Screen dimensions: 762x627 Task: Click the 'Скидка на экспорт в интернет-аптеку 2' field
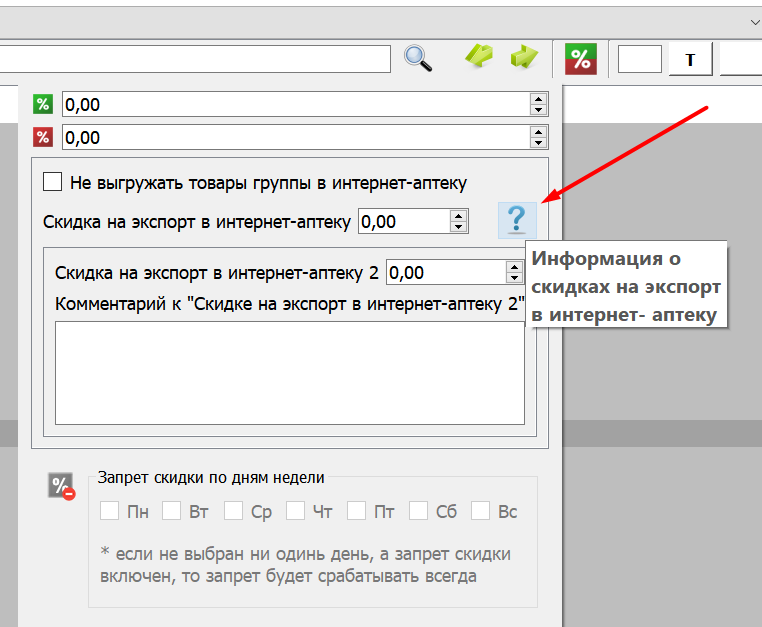click(446, 272)
